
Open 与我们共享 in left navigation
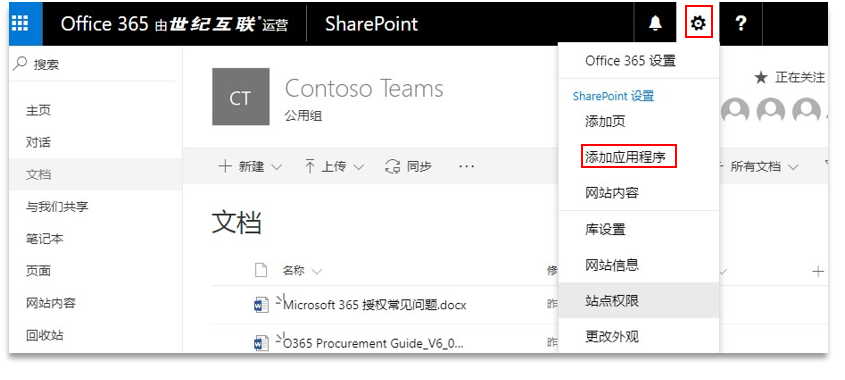(x=57, y=206)
